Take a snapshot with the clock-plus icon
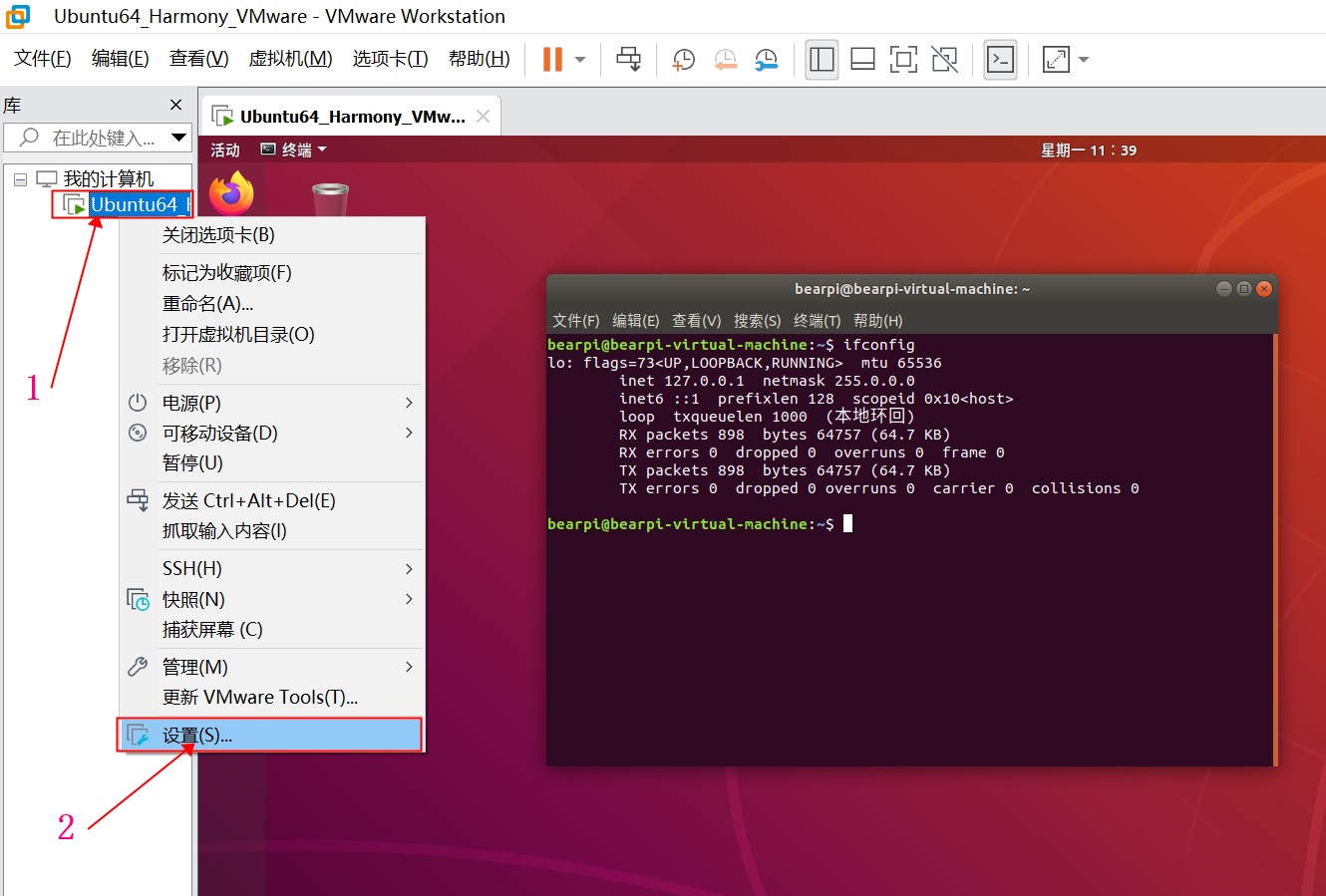The image size is (1326, 896). click(x=684, y=60)
